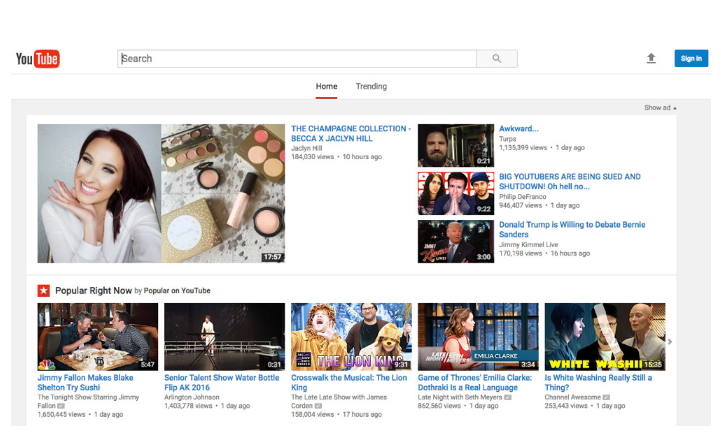Open the Awkward... video thumbnail
This screenshot has height=446, width=721.
click(456, 145)
